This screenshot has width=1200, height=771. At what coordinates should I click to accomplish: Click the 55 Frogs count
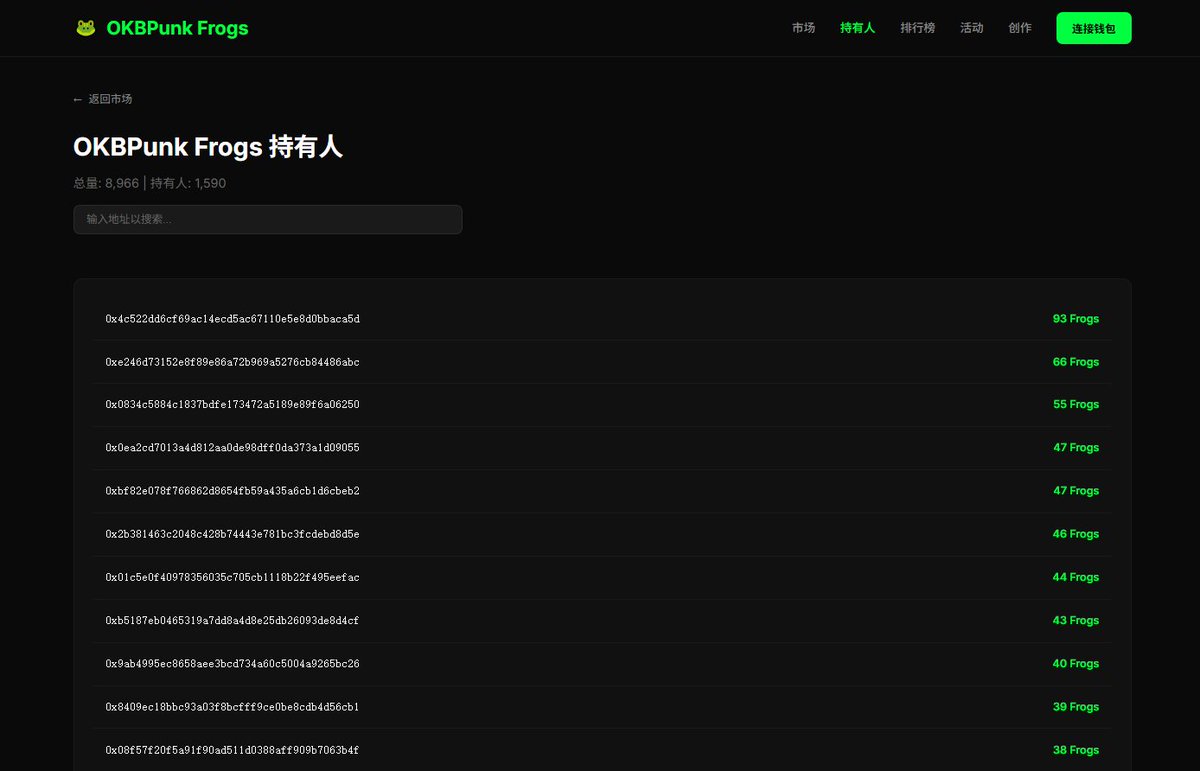click(x=1075, y=405)
